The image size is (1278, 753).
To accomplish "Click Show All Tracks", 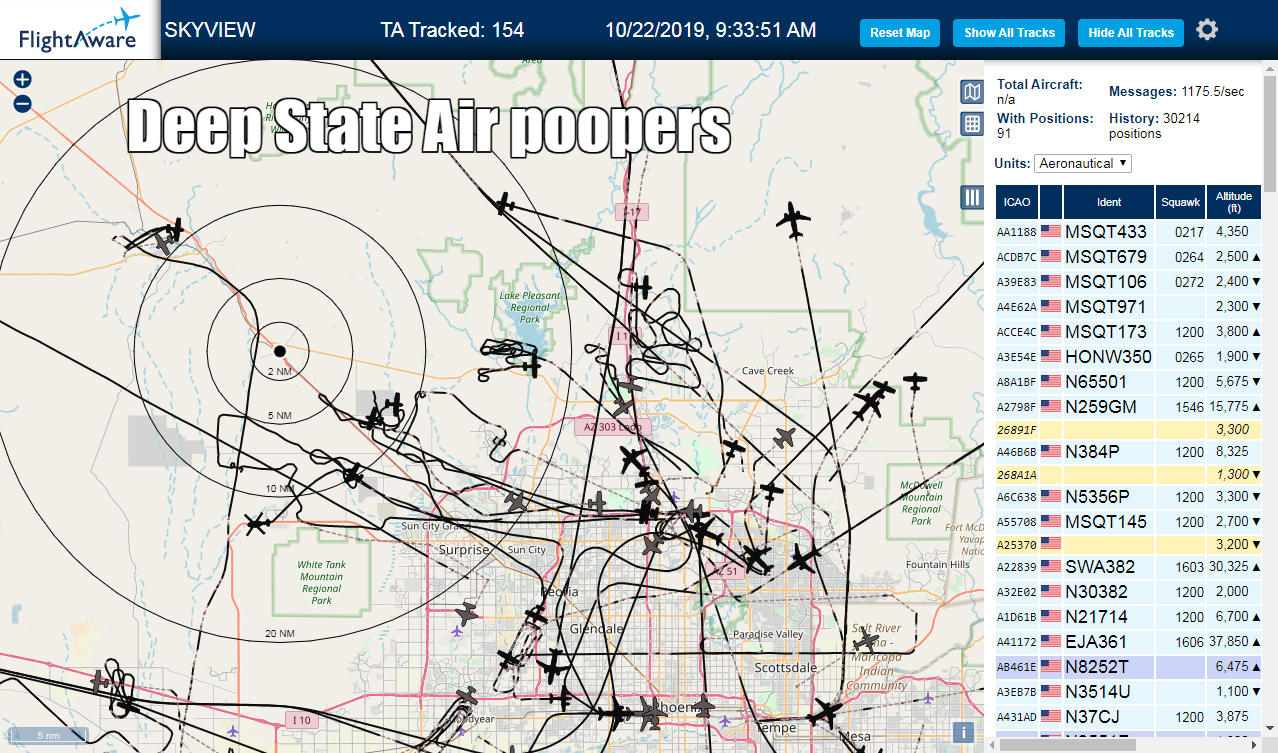I will (x=1009, y=33).
